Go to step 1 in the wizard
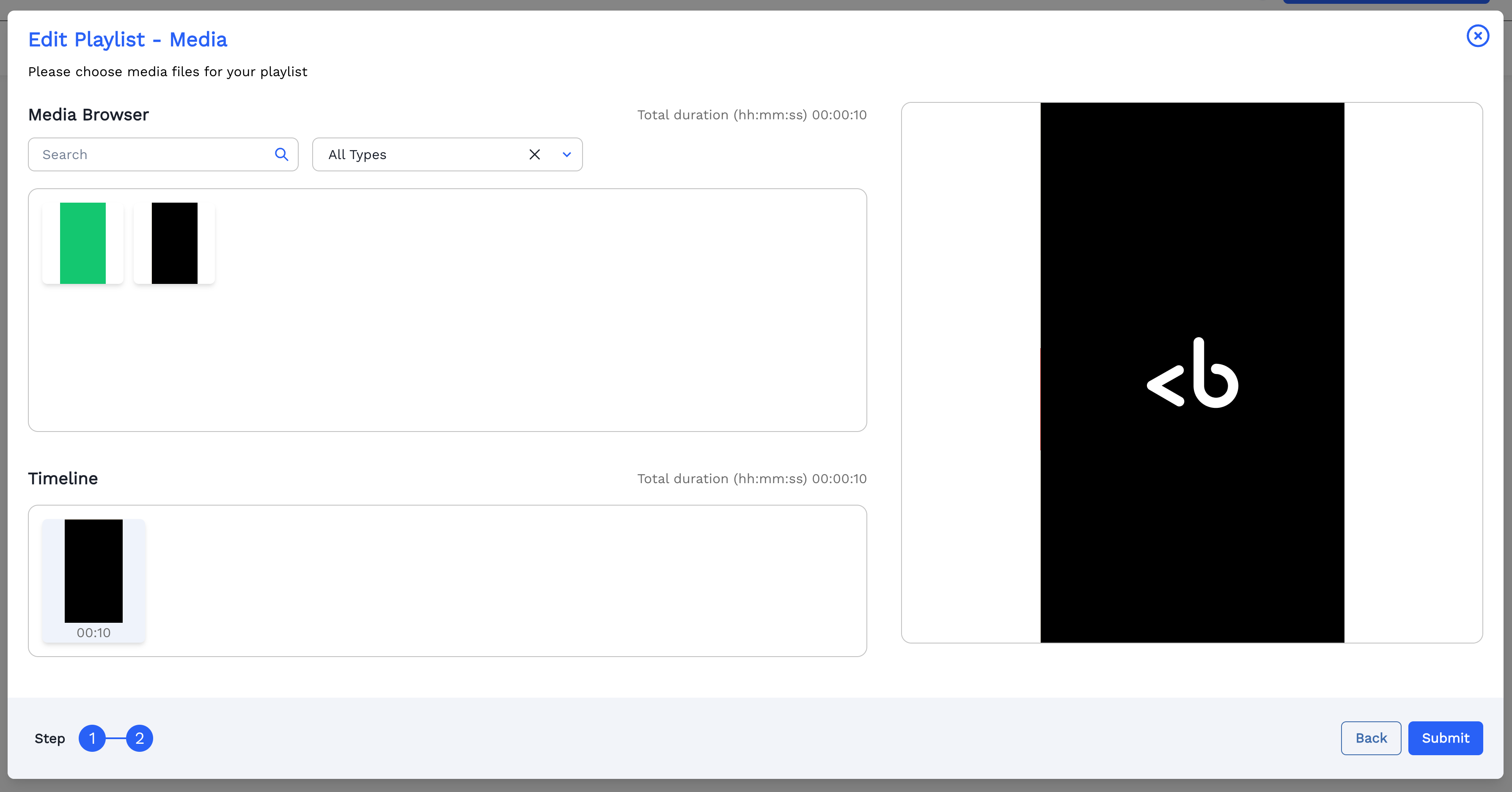The image size is (1512, 792). (x=92, y=738)
